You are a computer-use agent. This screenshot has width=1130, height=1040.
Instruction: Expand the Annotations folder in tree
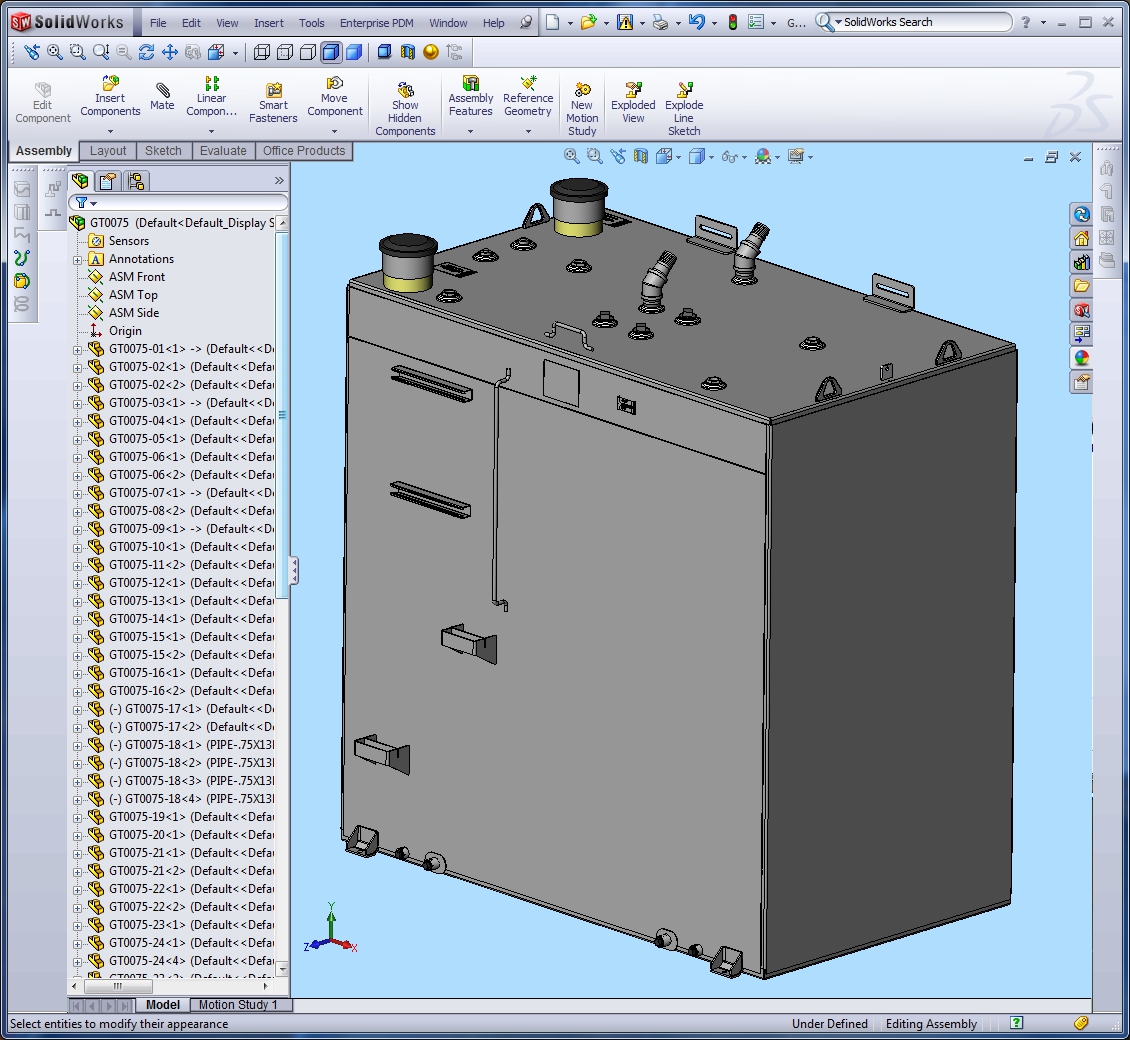tap(78, 259)
